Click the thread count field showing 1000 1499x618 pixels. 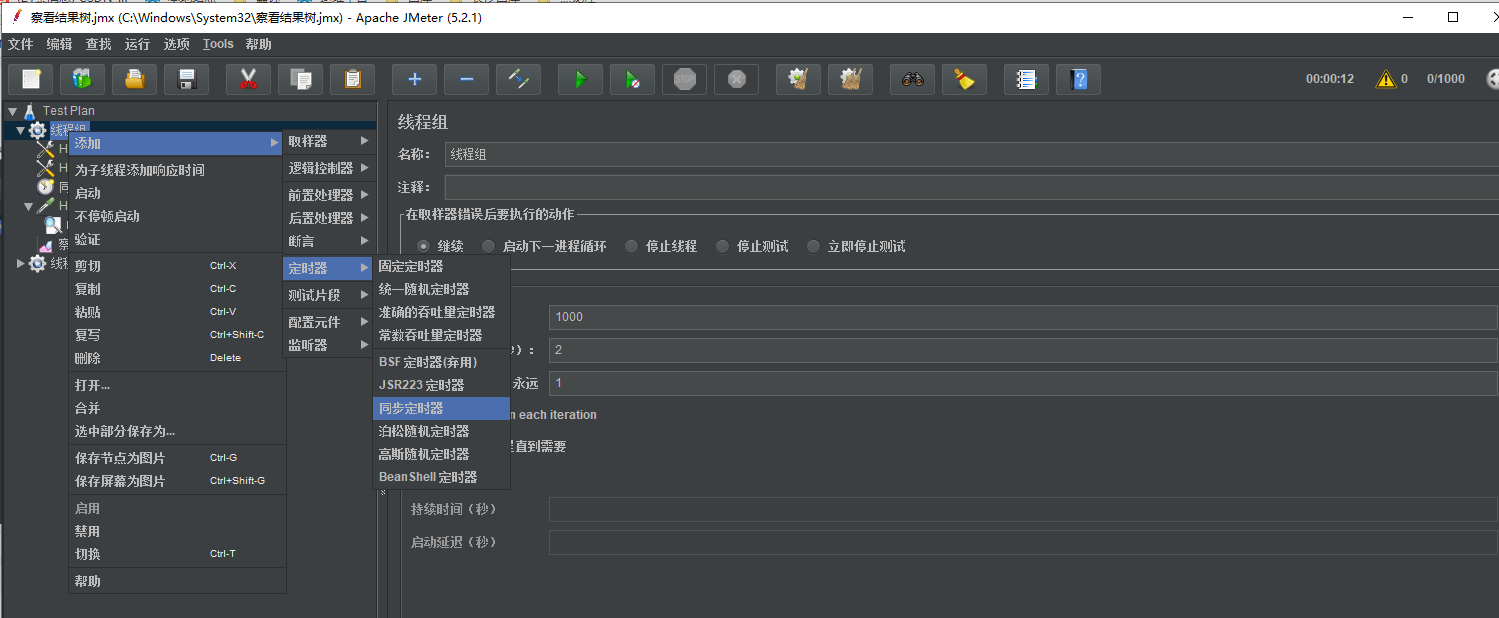[x=1023, y=317]
